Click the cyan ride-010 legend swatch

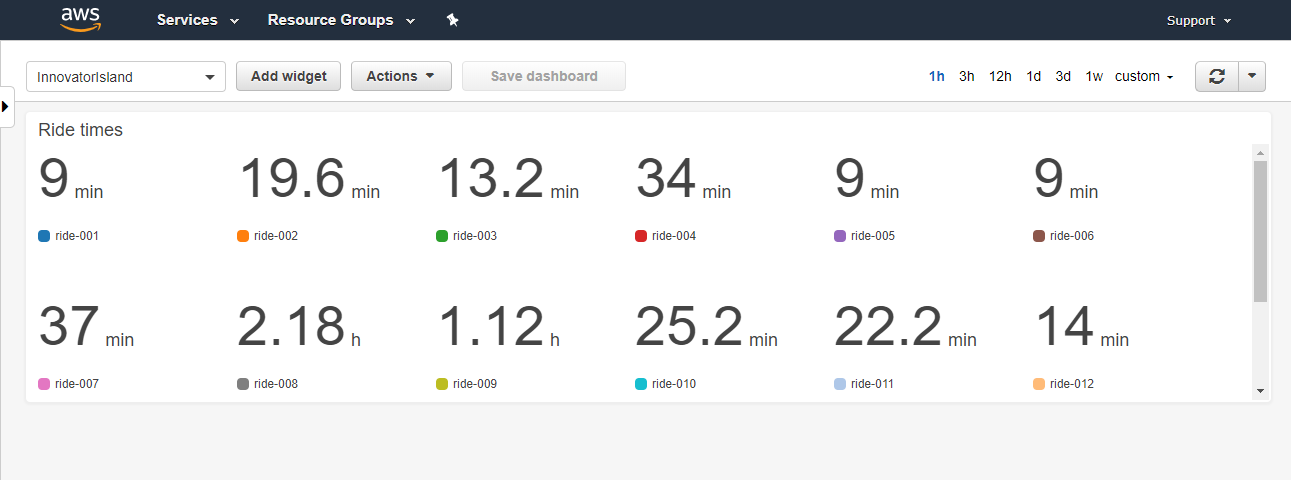click(641, 384)
